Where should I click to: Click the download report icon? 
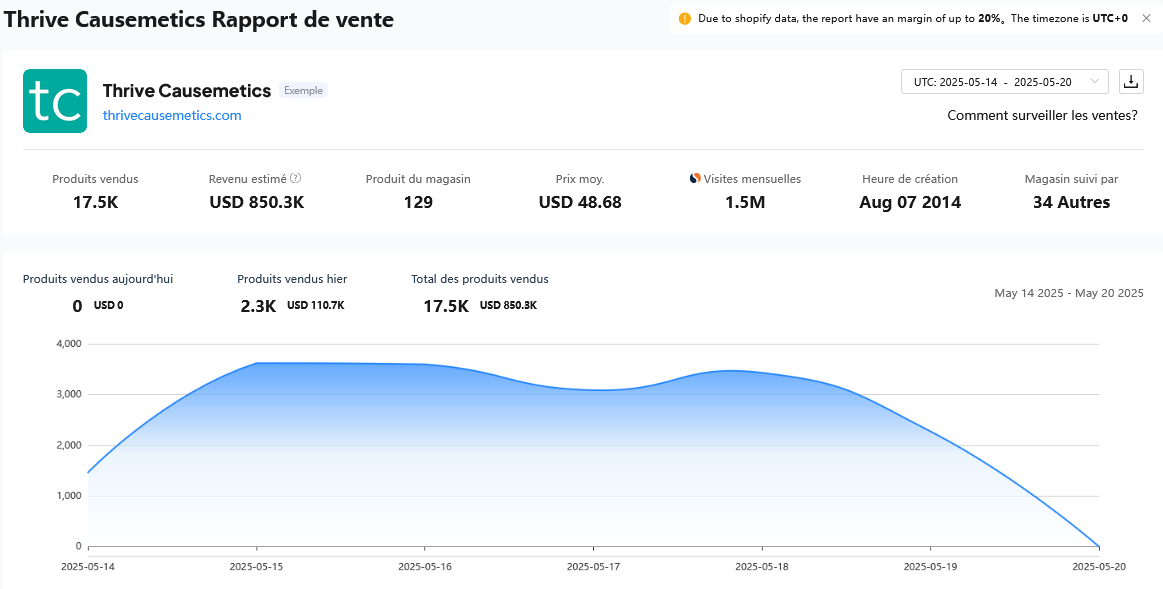click(1131, 81)
